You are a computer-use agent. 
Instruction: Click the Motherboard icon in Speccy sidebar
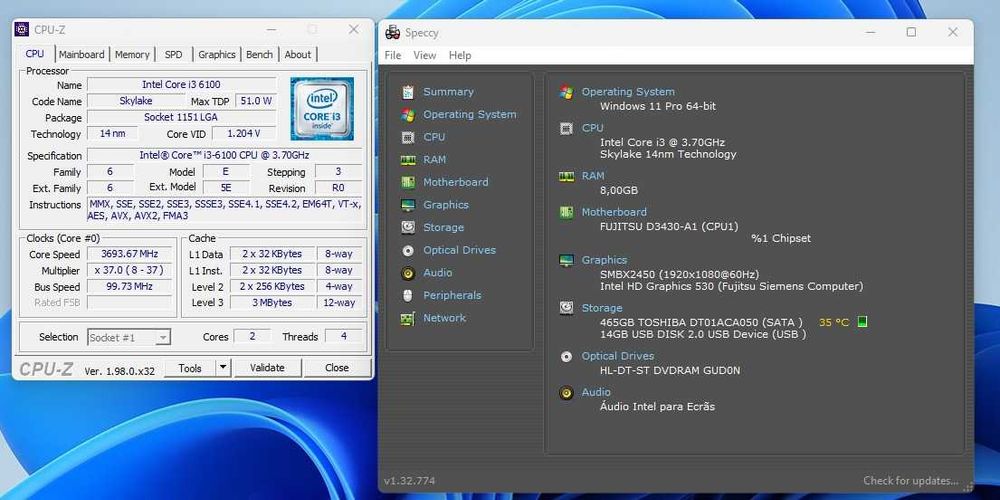tap(408, 182)
